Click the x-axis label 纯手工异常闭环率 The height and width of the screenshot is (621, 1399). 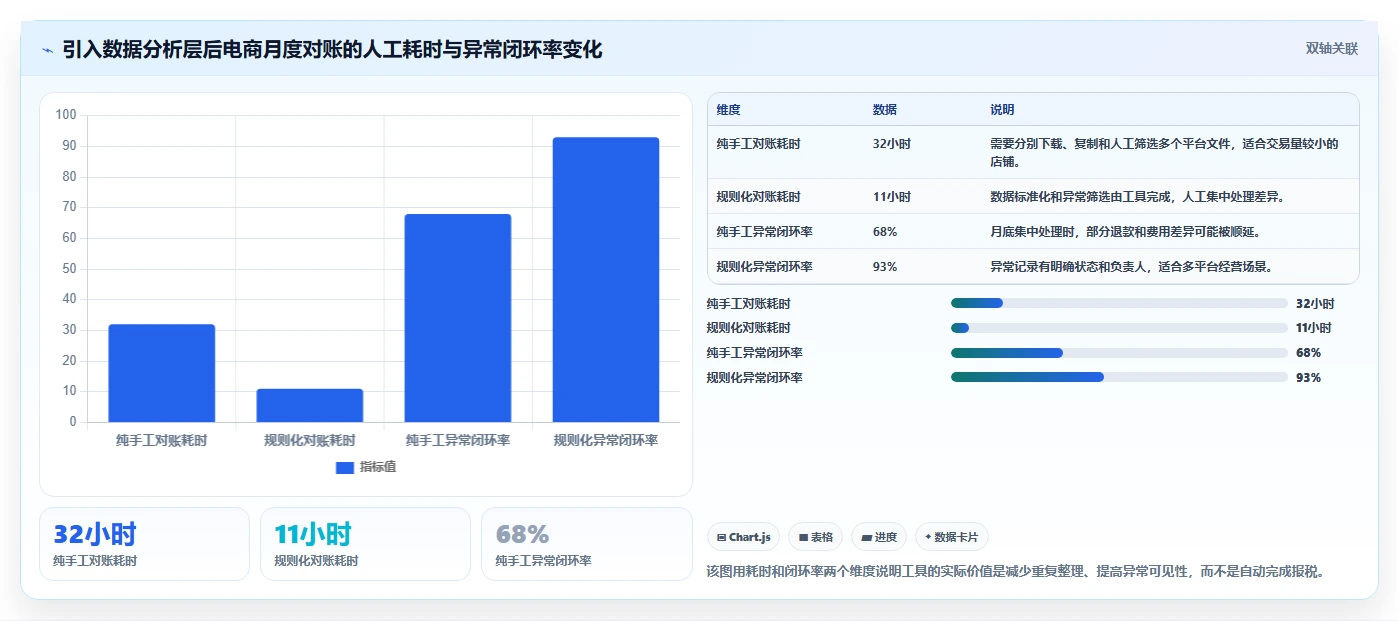click(458, 440)
